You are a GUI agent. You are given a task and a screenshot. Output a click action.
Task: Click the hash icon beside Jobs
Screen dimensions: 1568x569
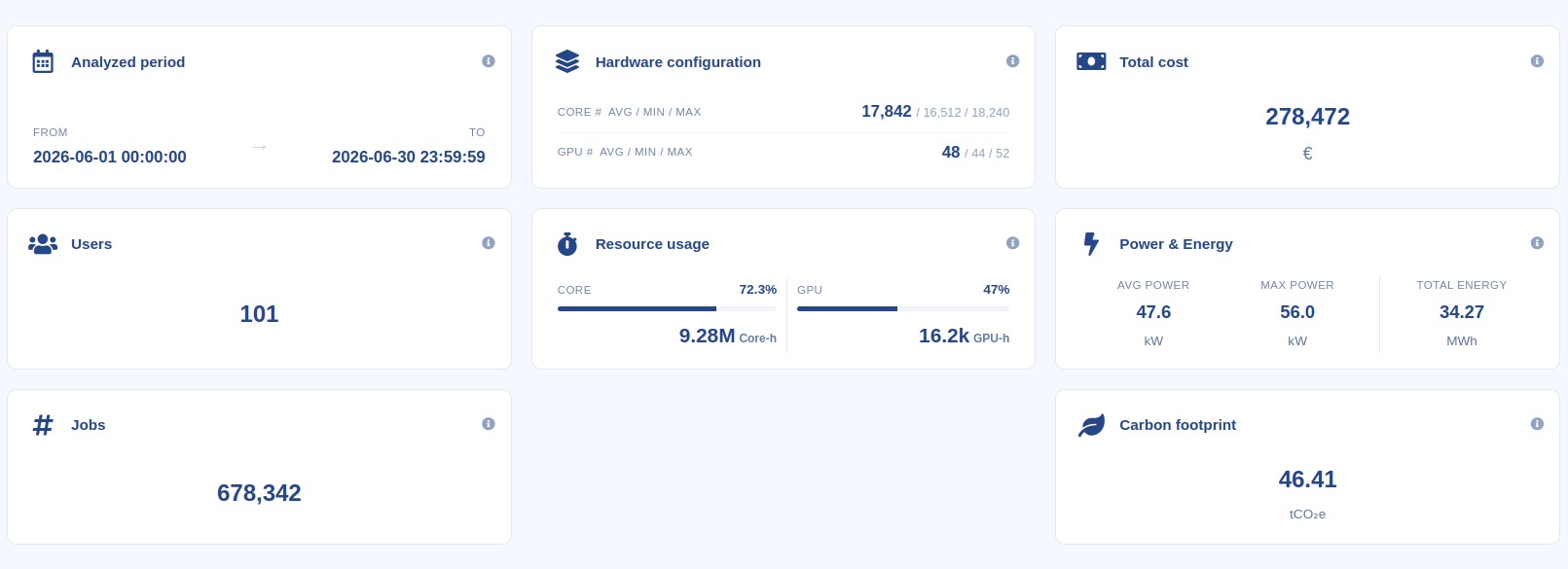[43, 425]
